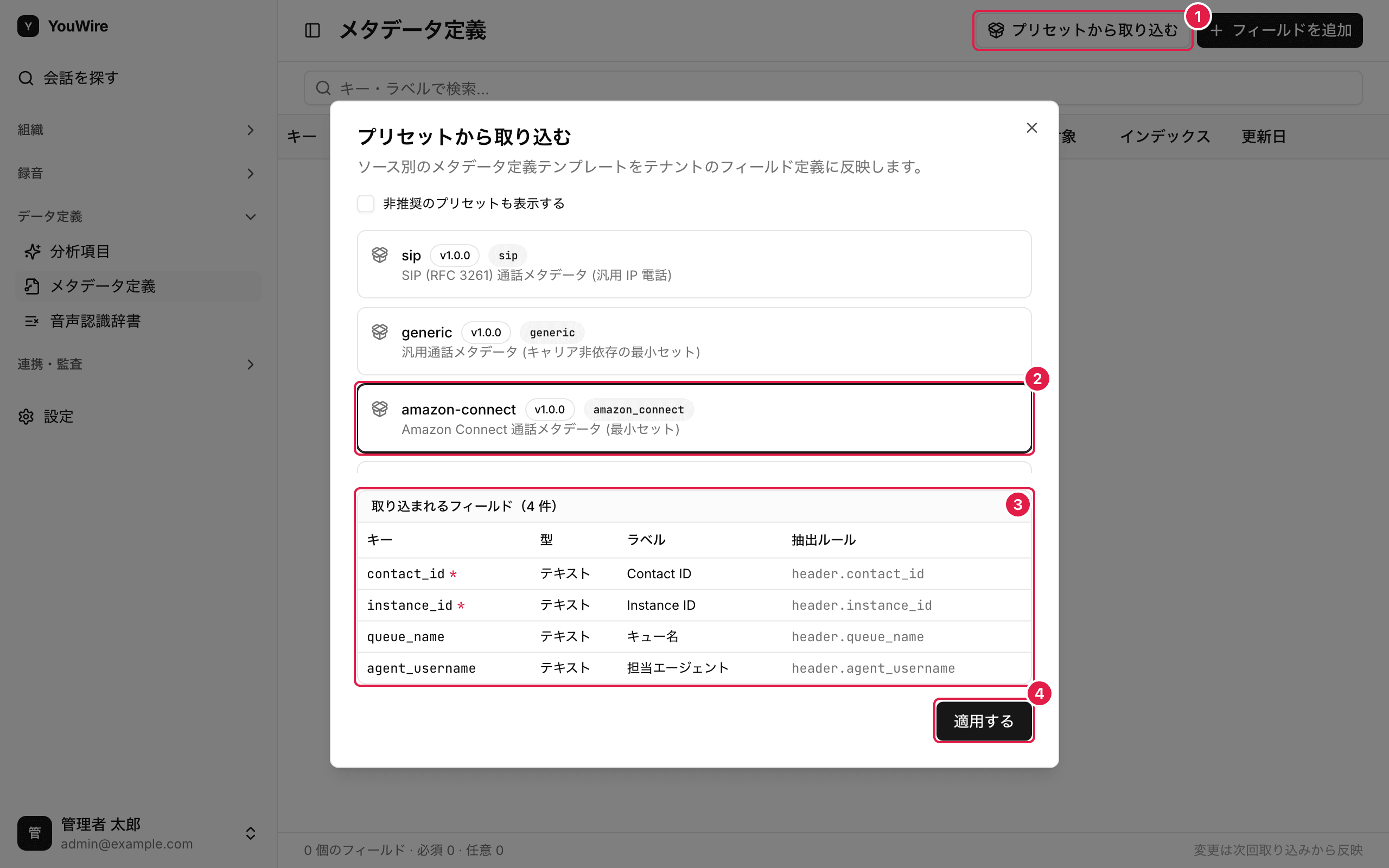Image resolution: width=1389 pixels, height=868 pixels.
Task: Close the preset import dialog
Action: (1031, 127)
